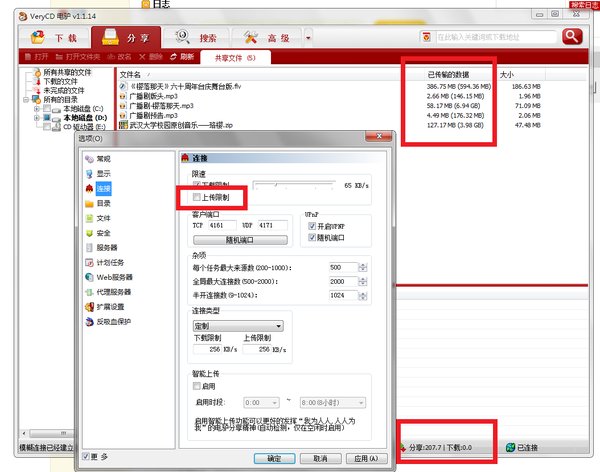
Task: Expand the 本地磁盘 (C:) node
Action: coord(37,109)
